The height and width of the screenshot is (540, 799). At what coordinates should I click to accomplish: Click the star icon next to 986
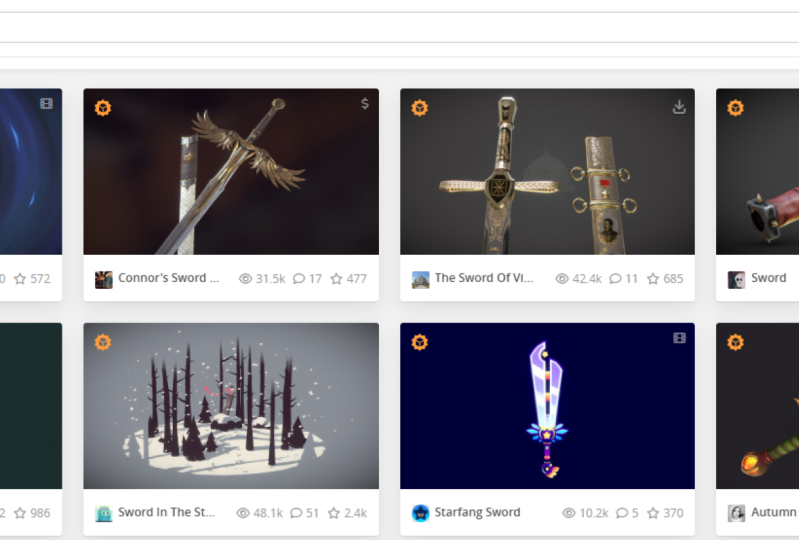20,513
